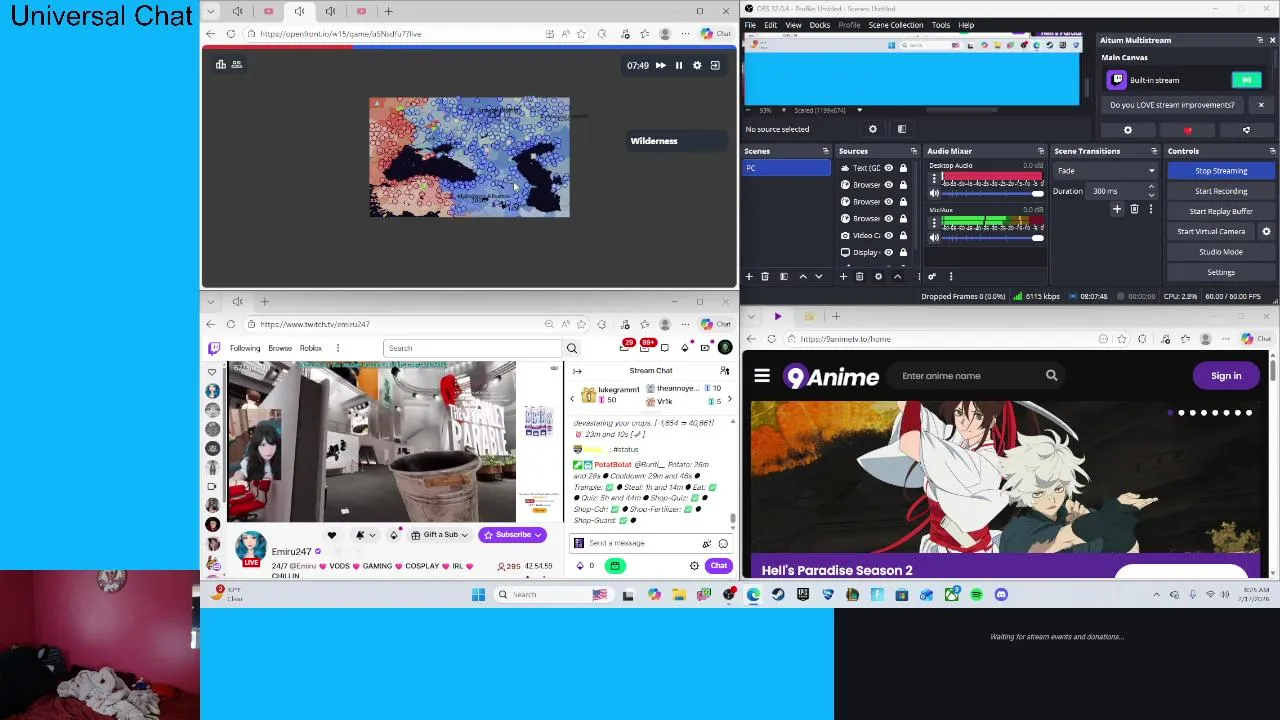Sign in to 9Anime
This screenshot has height=720, width=1280.
[x=1226, y=376]
